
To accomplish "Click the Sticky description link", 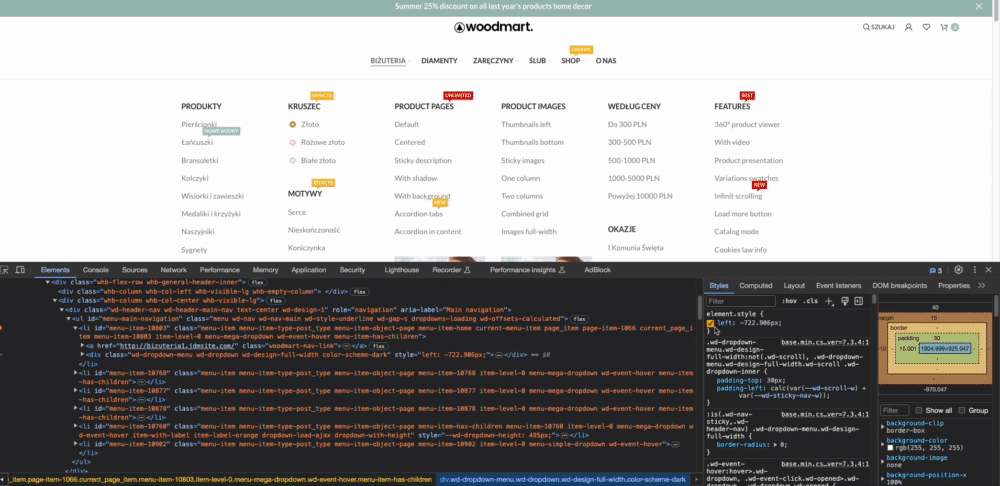I will click(423, 160).
